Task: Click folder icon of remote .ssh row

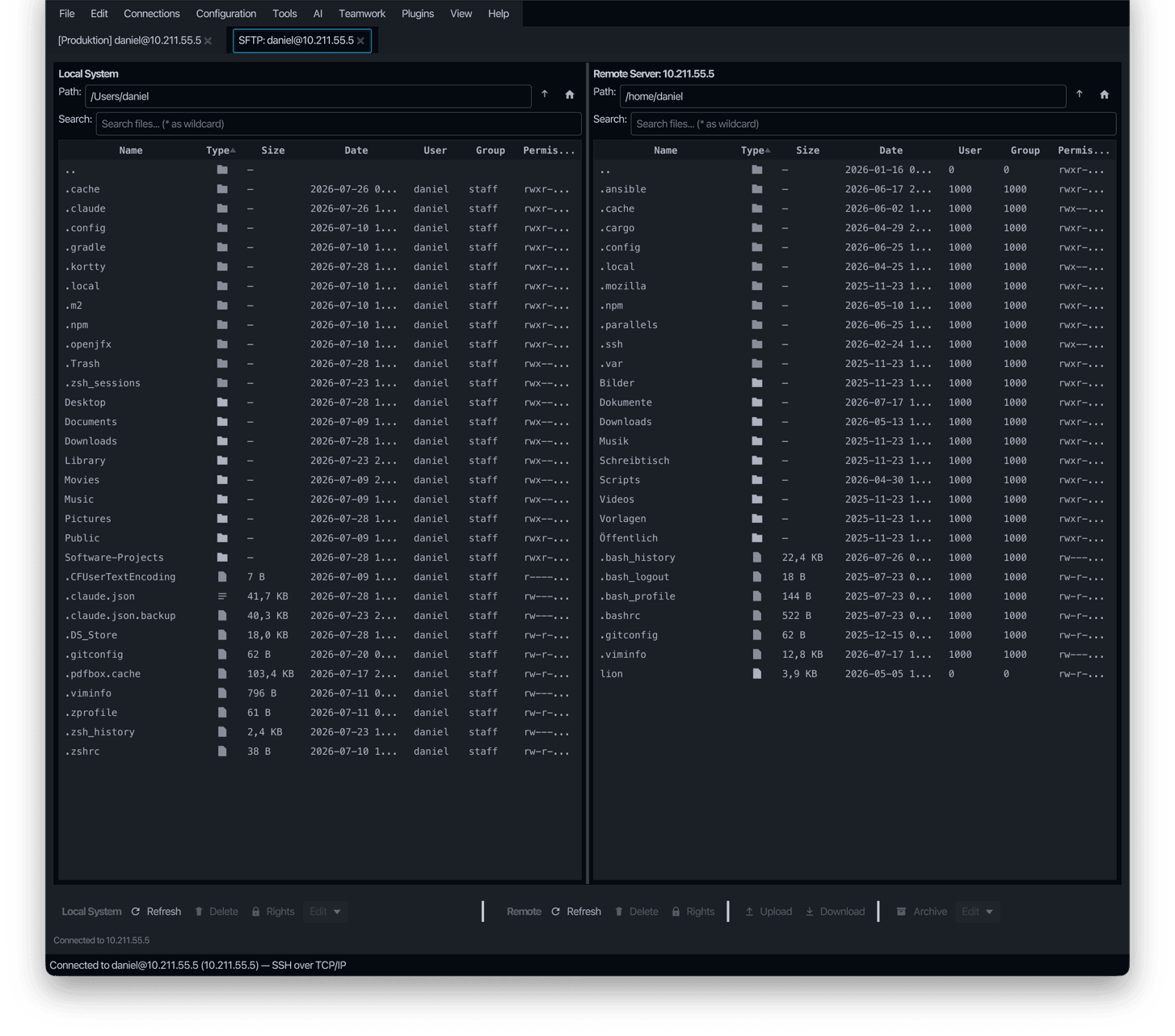Action: pos(757,344)
